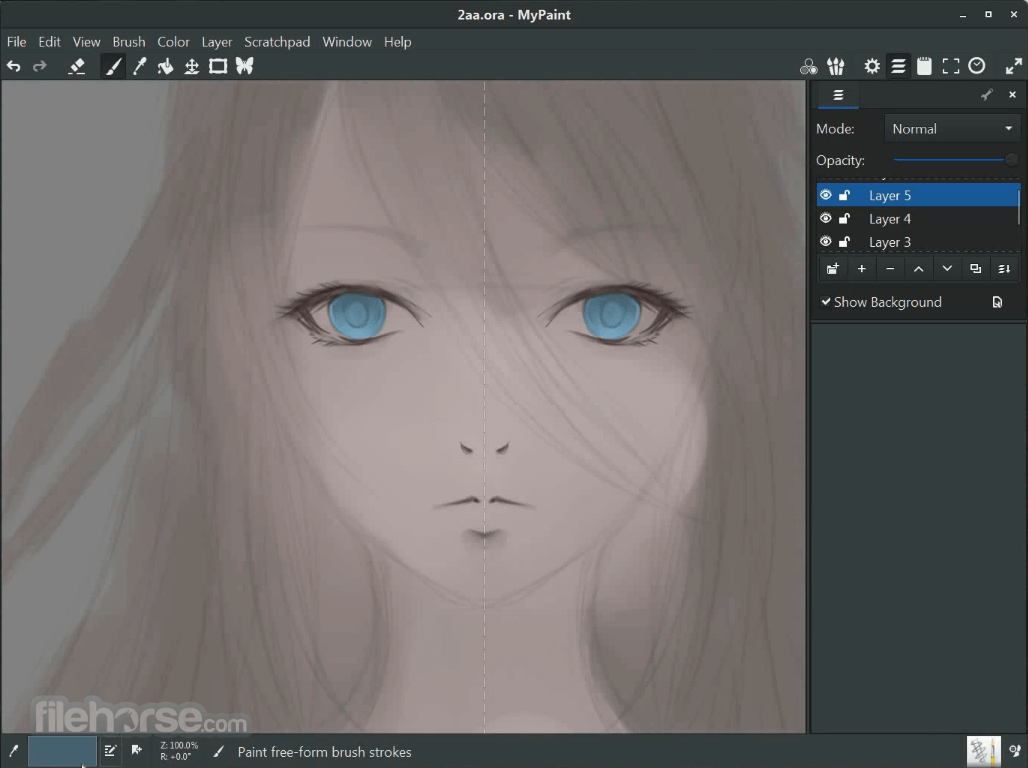
Task: Click the current brush preview thumbnail
Action: click(983, 752)
